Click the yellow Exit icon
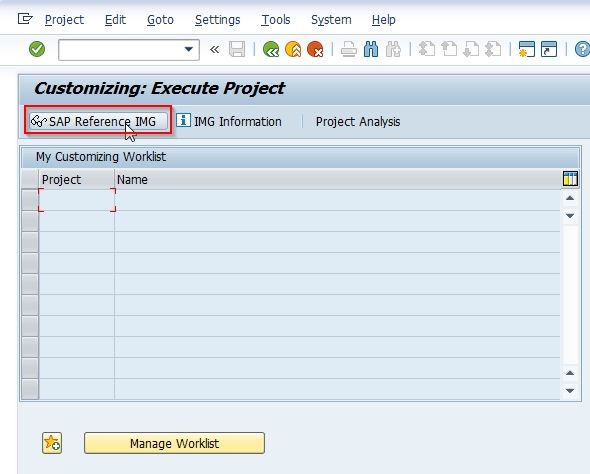 point(293,49)
